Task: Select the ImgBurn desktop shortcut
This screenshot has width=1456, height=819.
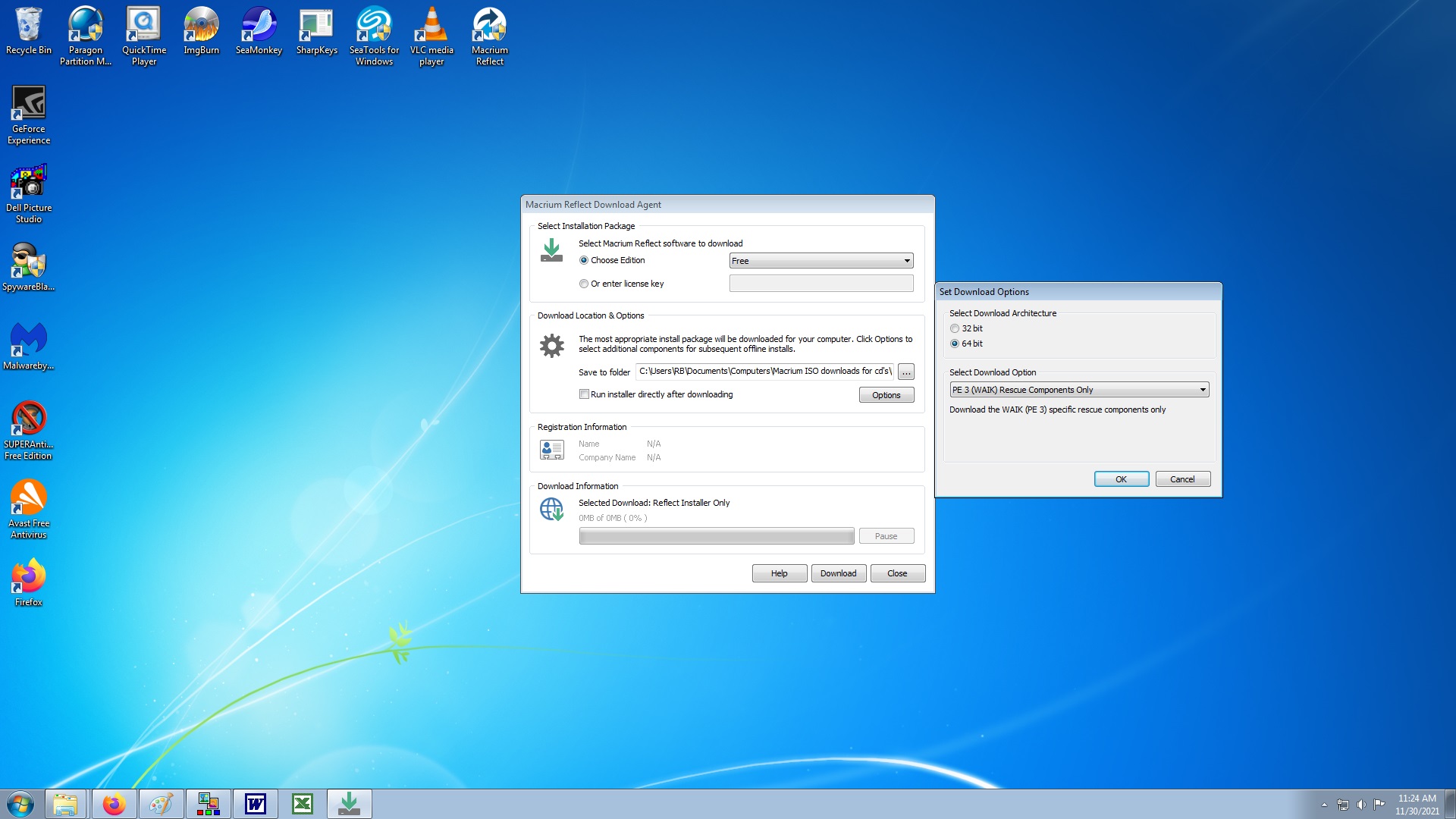Action: (x=201, y=31)
